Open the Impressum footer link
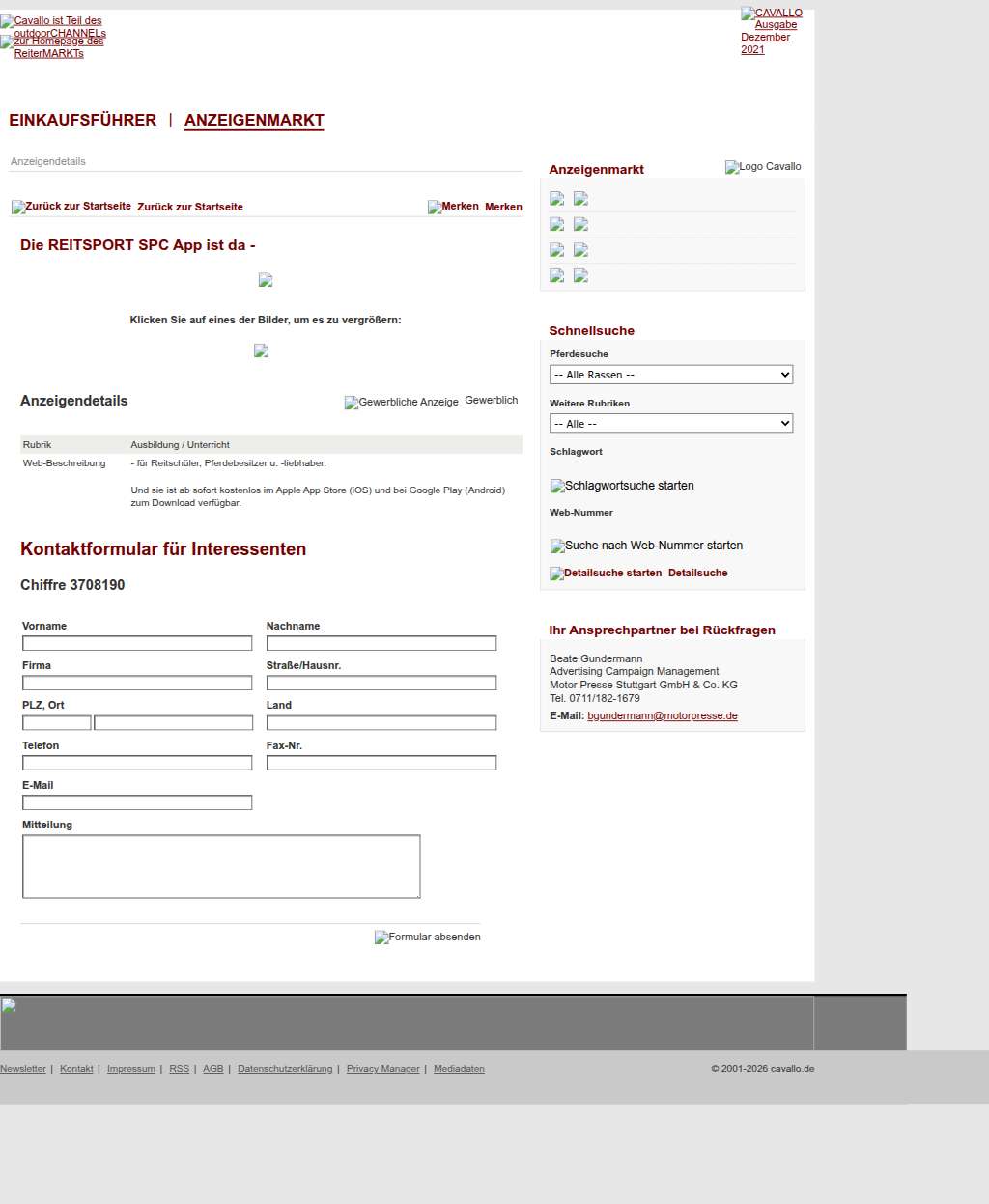Viewport: 989px width, 1204px height. pyautogui.click(x=130, y=1069)
